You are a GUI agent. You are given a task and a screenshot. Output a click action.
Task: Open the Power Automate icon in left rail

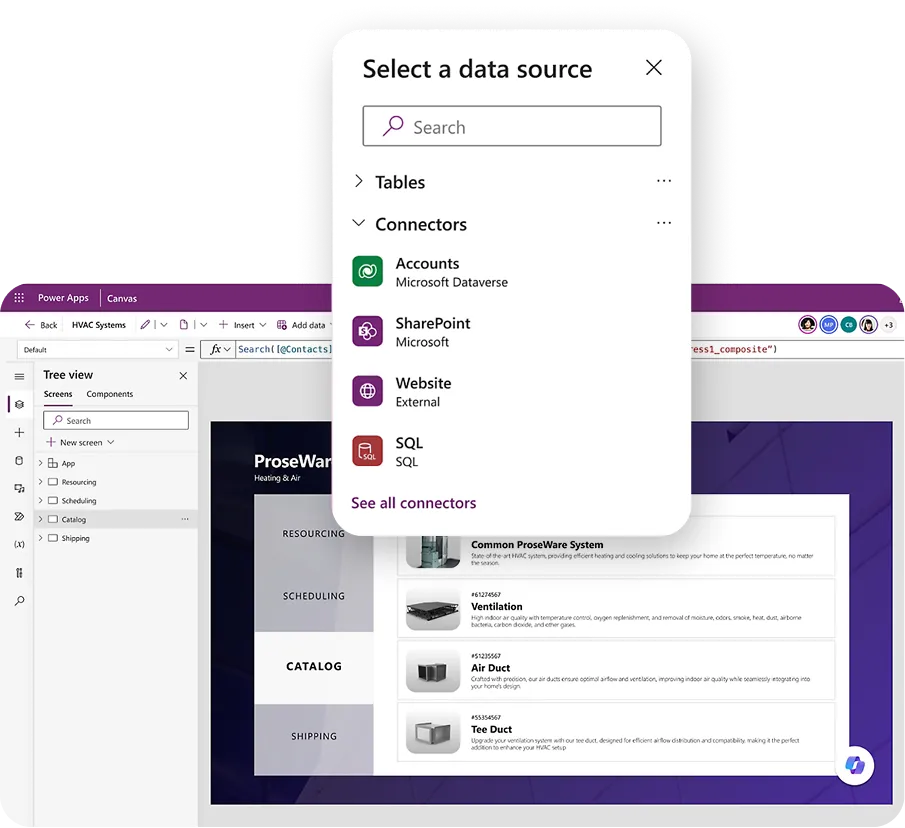19,516
